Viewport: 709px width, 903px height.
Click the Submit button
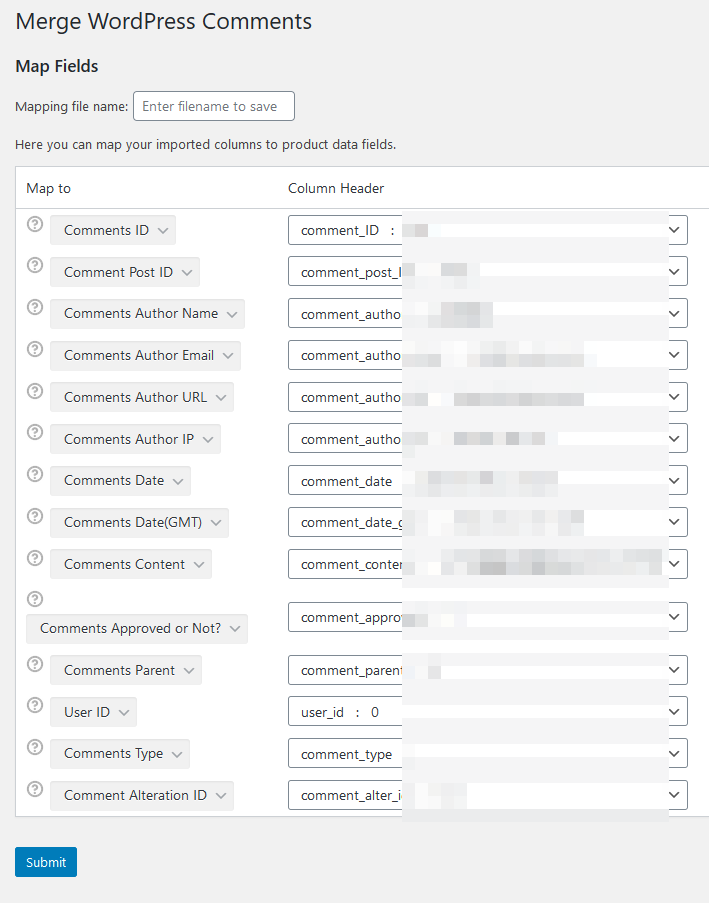pyautogui.click(x=46, y=862)
